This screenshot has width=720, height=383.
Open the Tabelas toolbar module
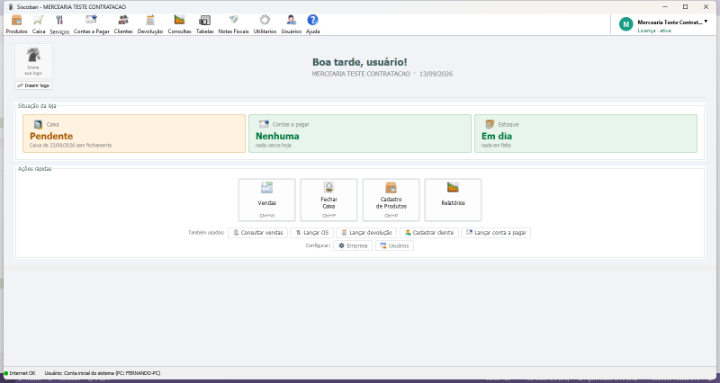point(205,24)
